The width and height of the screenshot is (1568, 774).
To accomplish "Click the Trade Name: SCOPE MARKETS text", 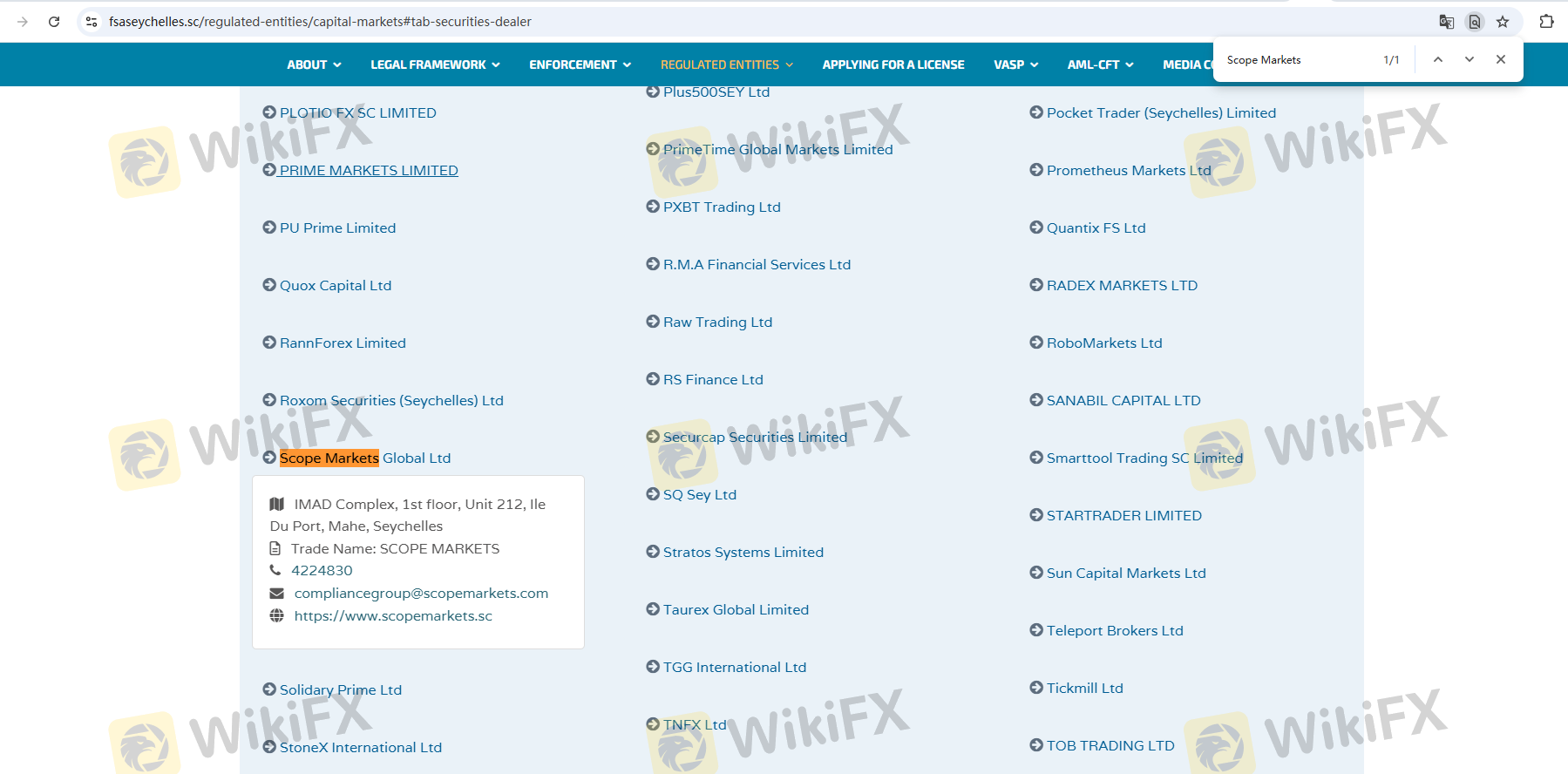I will [x=396, y=548].
